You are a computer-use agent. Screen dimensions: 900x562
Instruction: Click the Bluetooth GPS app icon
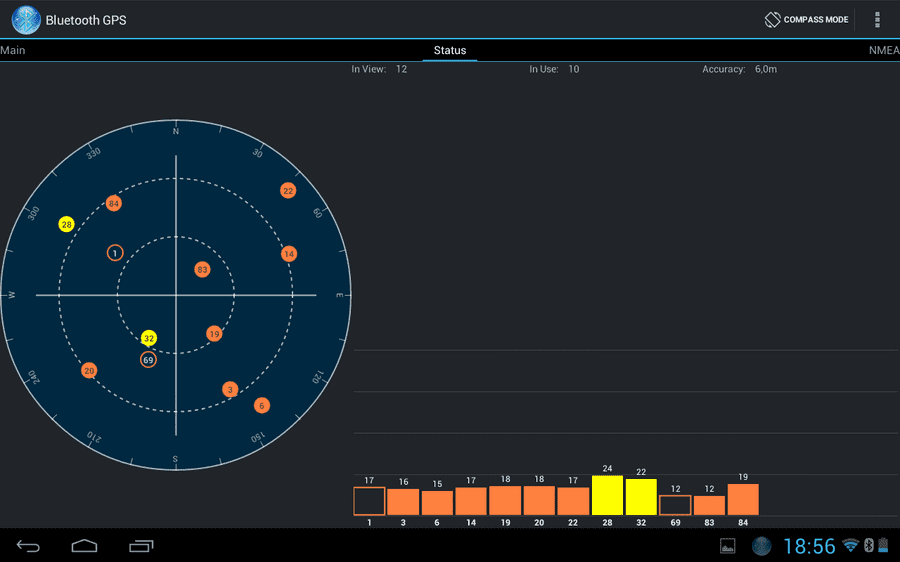point(26,20)
